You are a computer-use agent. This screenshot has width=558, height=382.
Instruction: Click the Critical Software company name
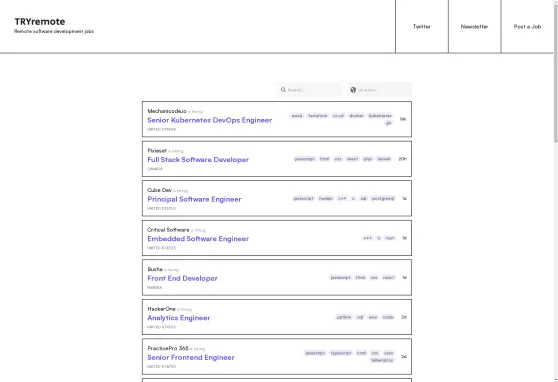[x=168, y=230]
